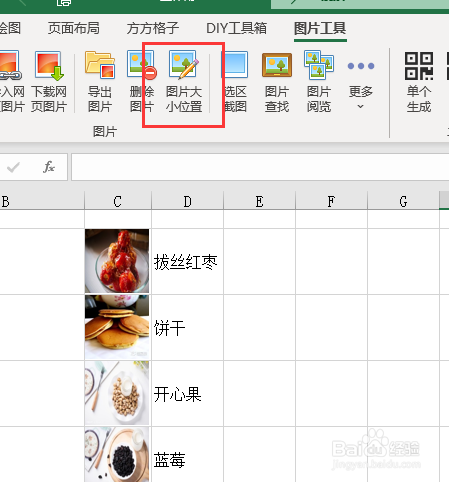Open 图片大小位置 tool
The height and width of the screenshot is (482, 449).
184,82
